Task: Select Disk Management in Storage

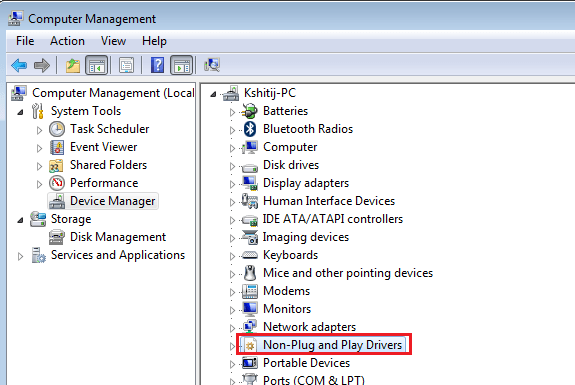Action: pos(118,237)
